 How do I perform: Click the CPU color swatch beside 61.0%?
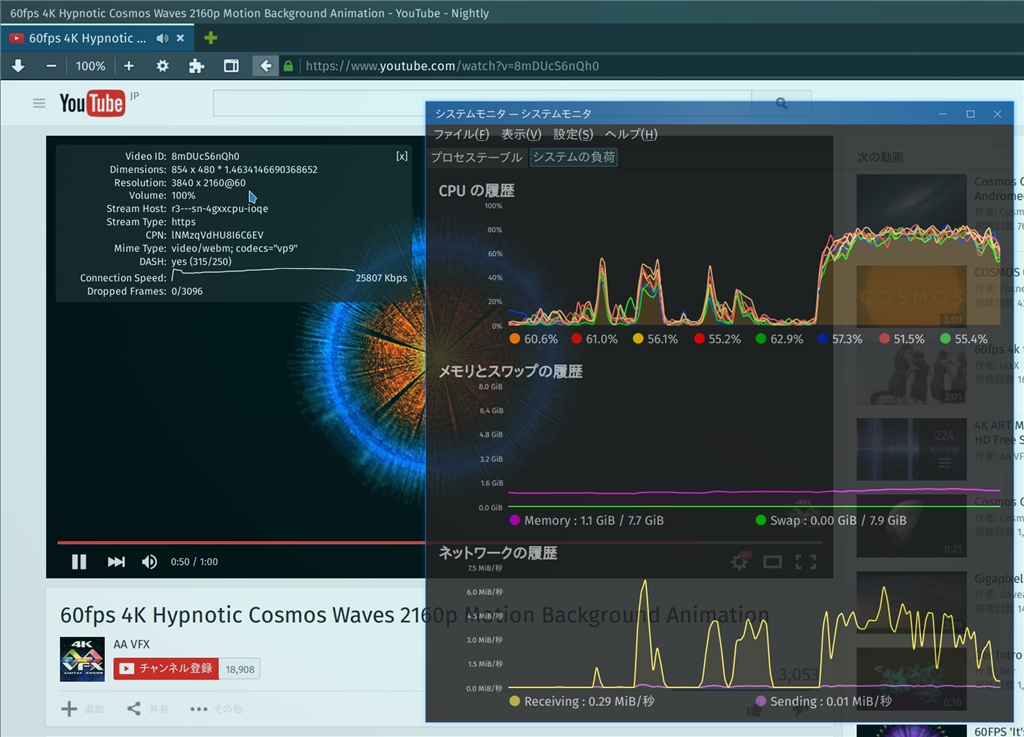click(x=576, y=339)
